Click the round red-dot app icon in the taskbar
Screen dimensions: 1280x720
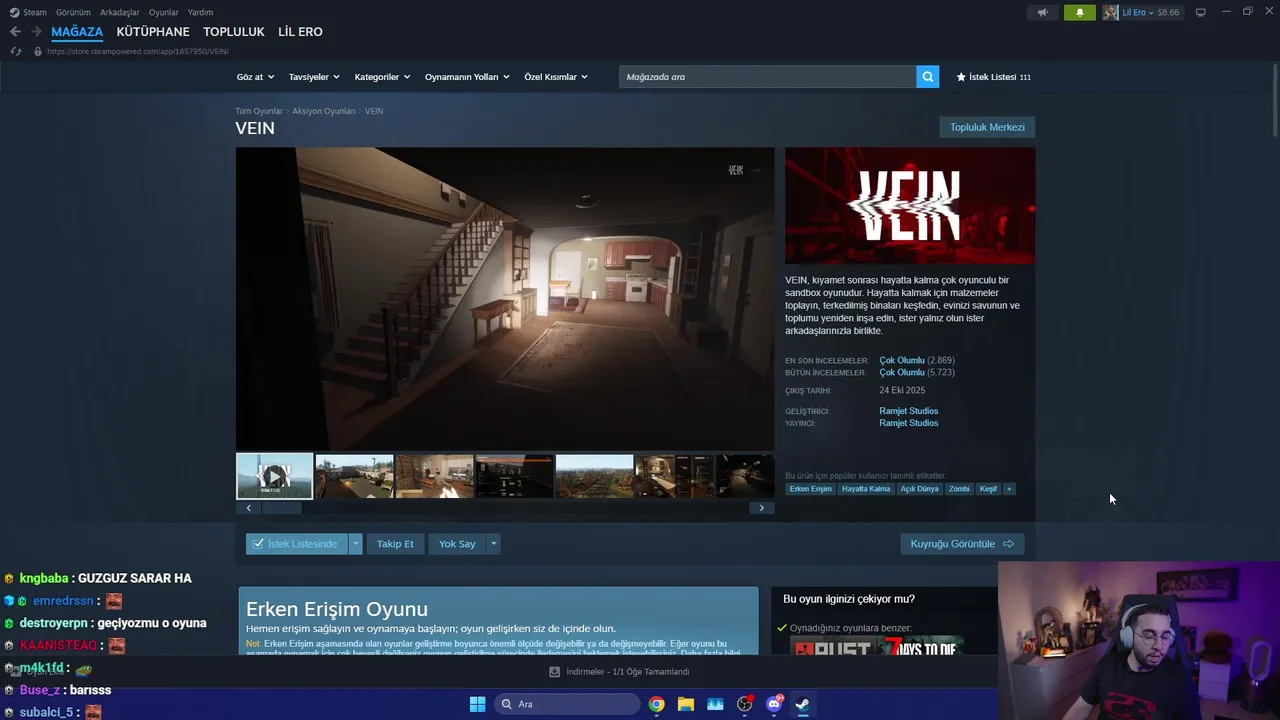pos(744,704)
